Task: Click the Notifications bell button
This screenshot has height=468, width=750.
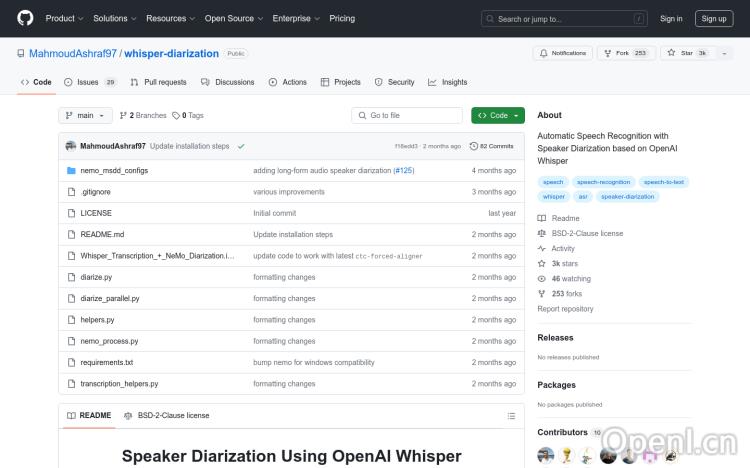Action: tap(563, 53)
